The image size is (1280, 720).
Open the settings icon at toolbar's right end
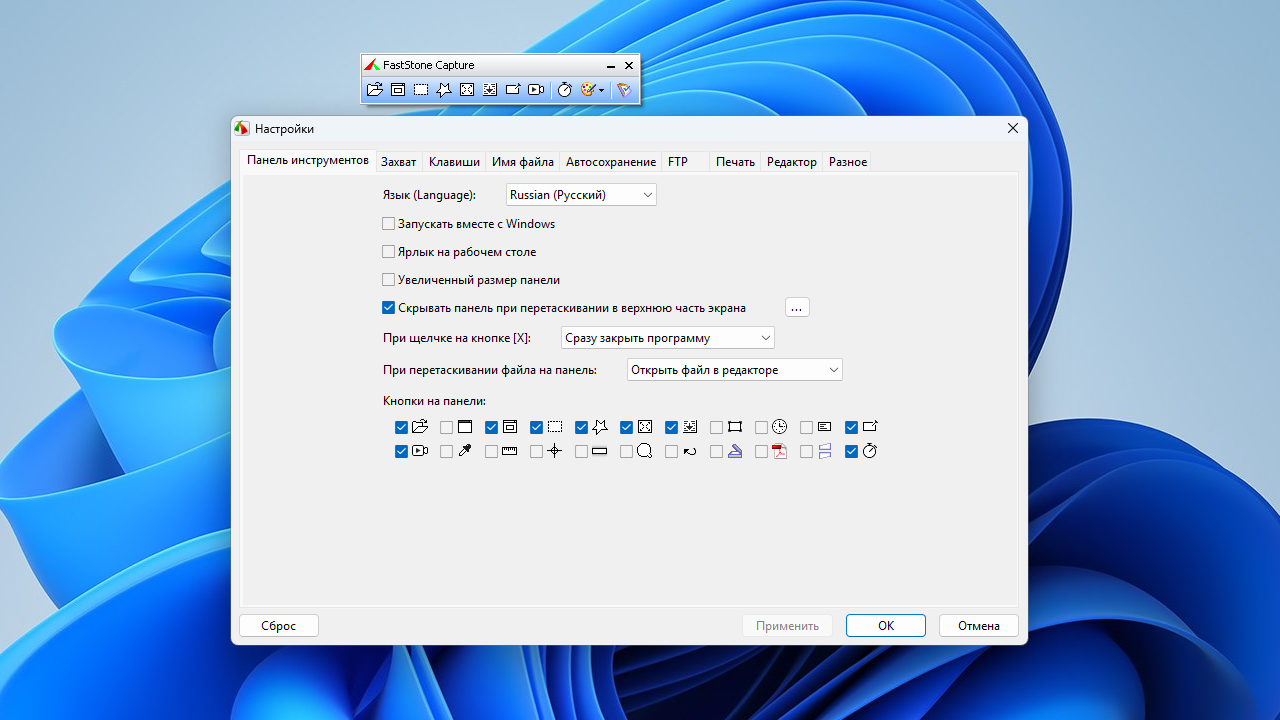(624, 90)
